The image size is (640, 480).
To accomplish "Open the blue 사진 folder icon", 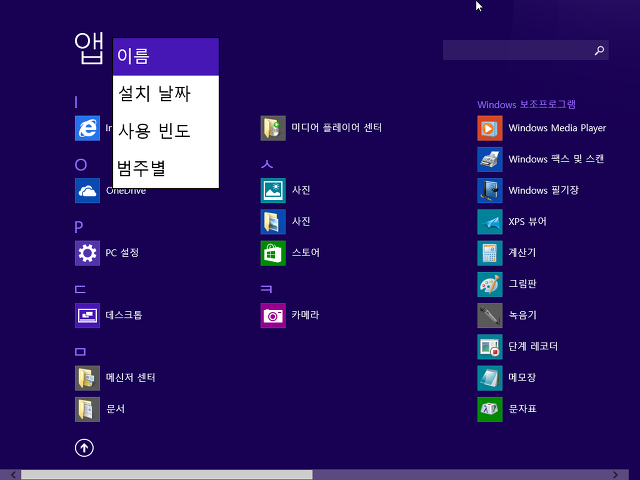I will [x=273, y=222].
